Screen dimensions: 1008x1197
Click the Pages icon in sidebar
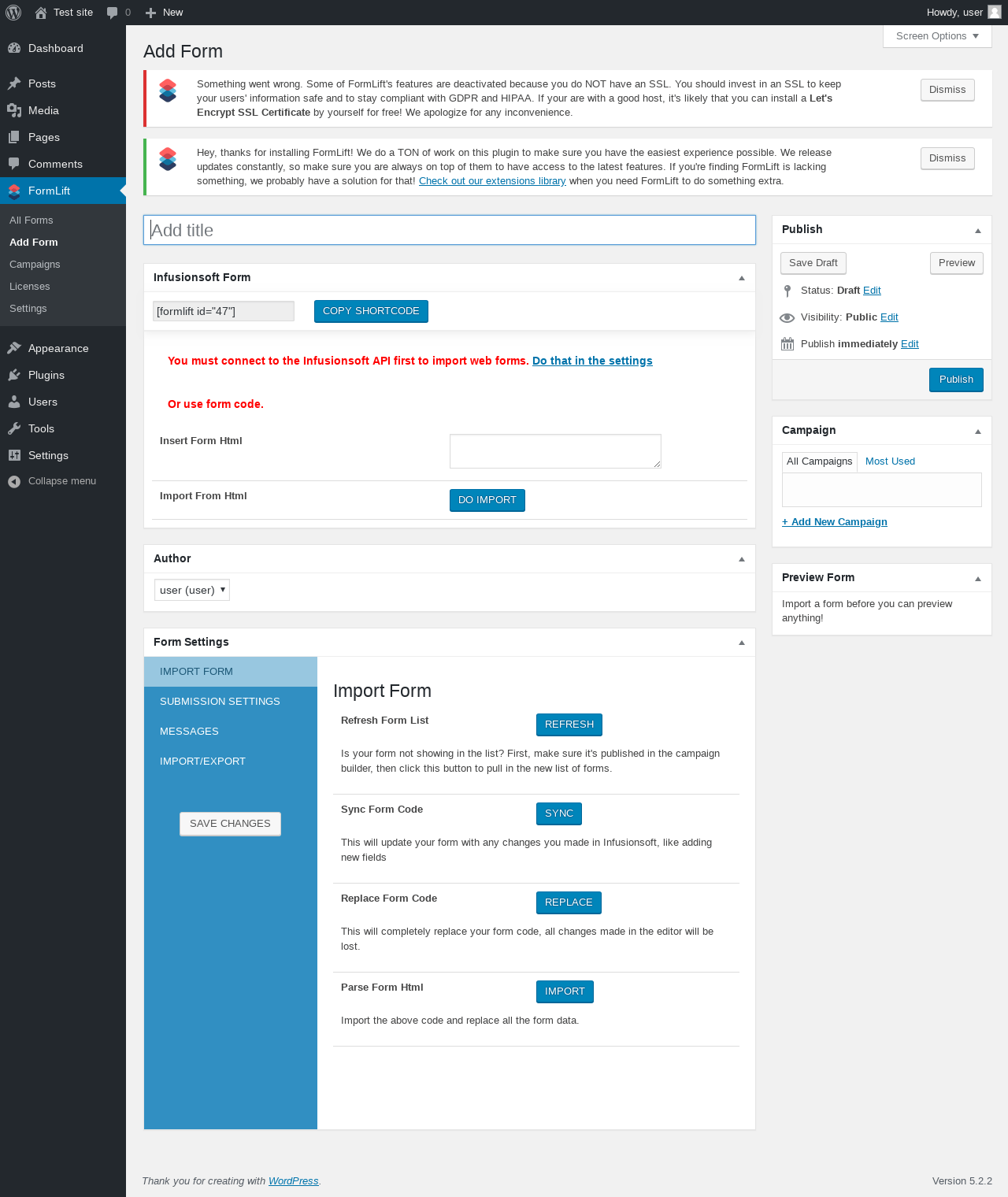[14, 137]
